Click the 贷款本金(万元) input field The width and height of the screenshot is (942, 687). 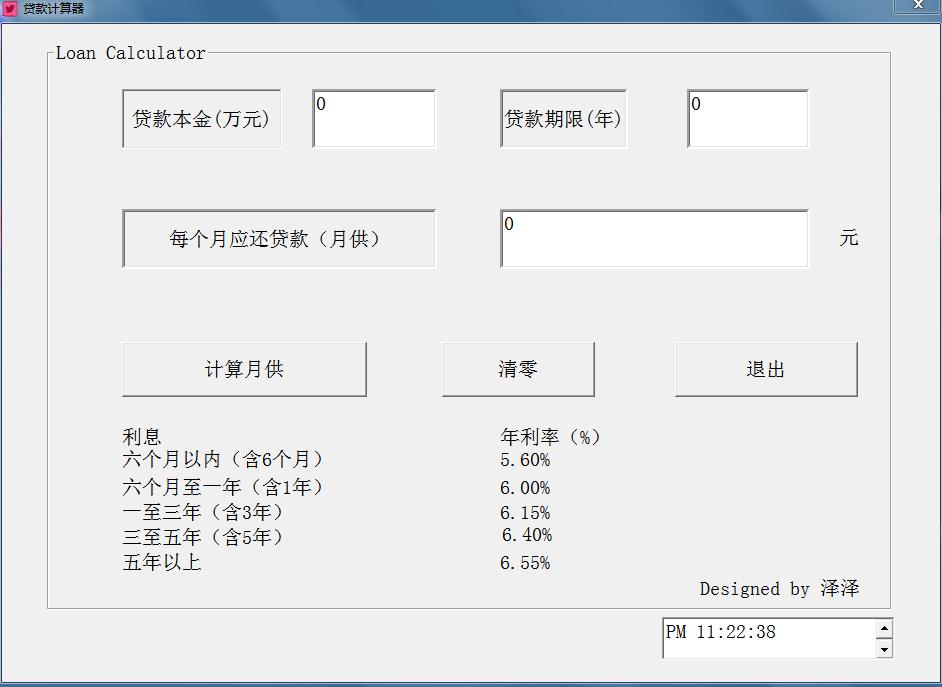tap(374, 118)
